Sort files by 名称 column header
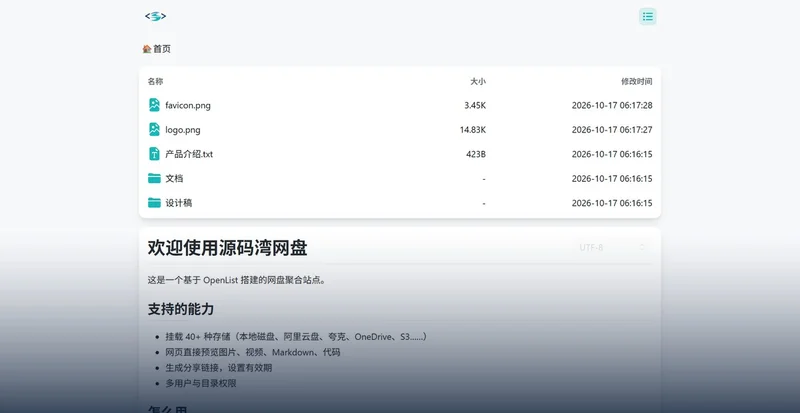 click(x=156, y=81)
